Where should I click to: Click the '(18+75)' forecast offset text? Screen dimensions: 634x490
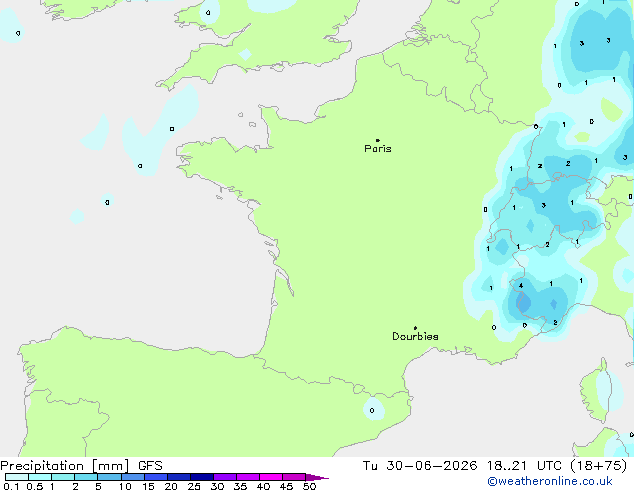599,466
